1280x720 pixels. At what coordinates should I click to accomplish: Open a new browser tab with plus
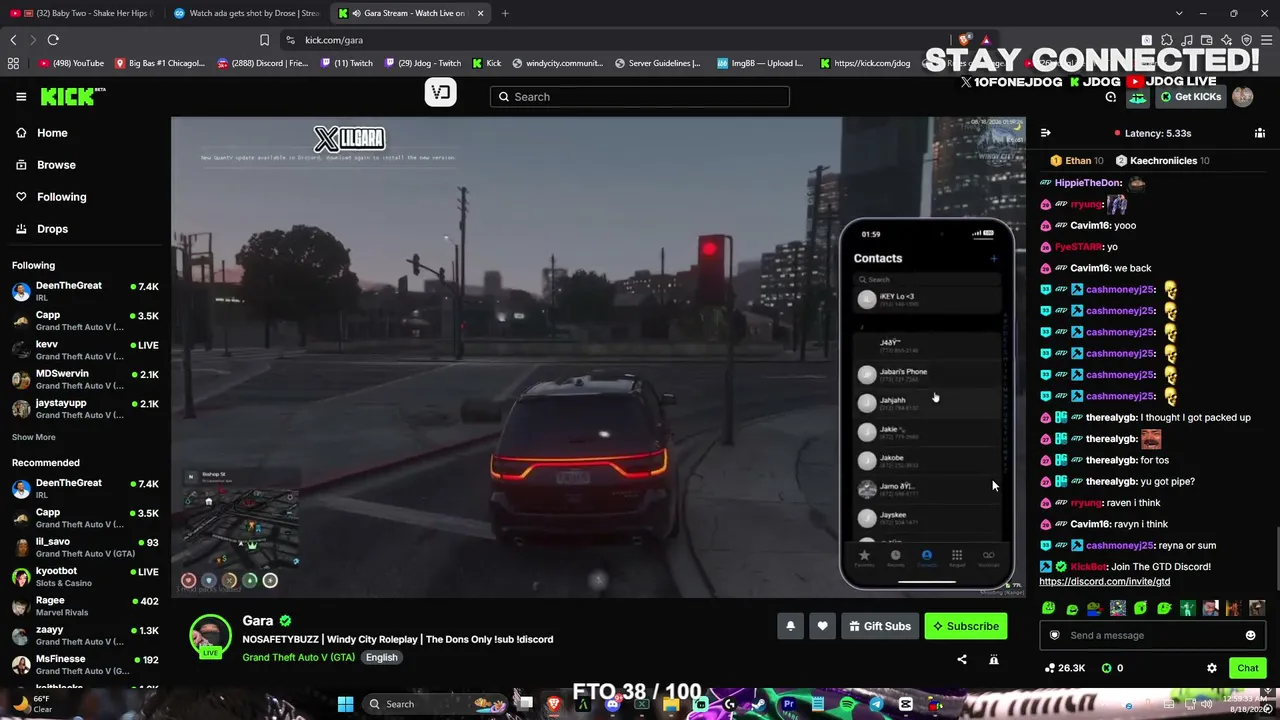click(505, 13)
